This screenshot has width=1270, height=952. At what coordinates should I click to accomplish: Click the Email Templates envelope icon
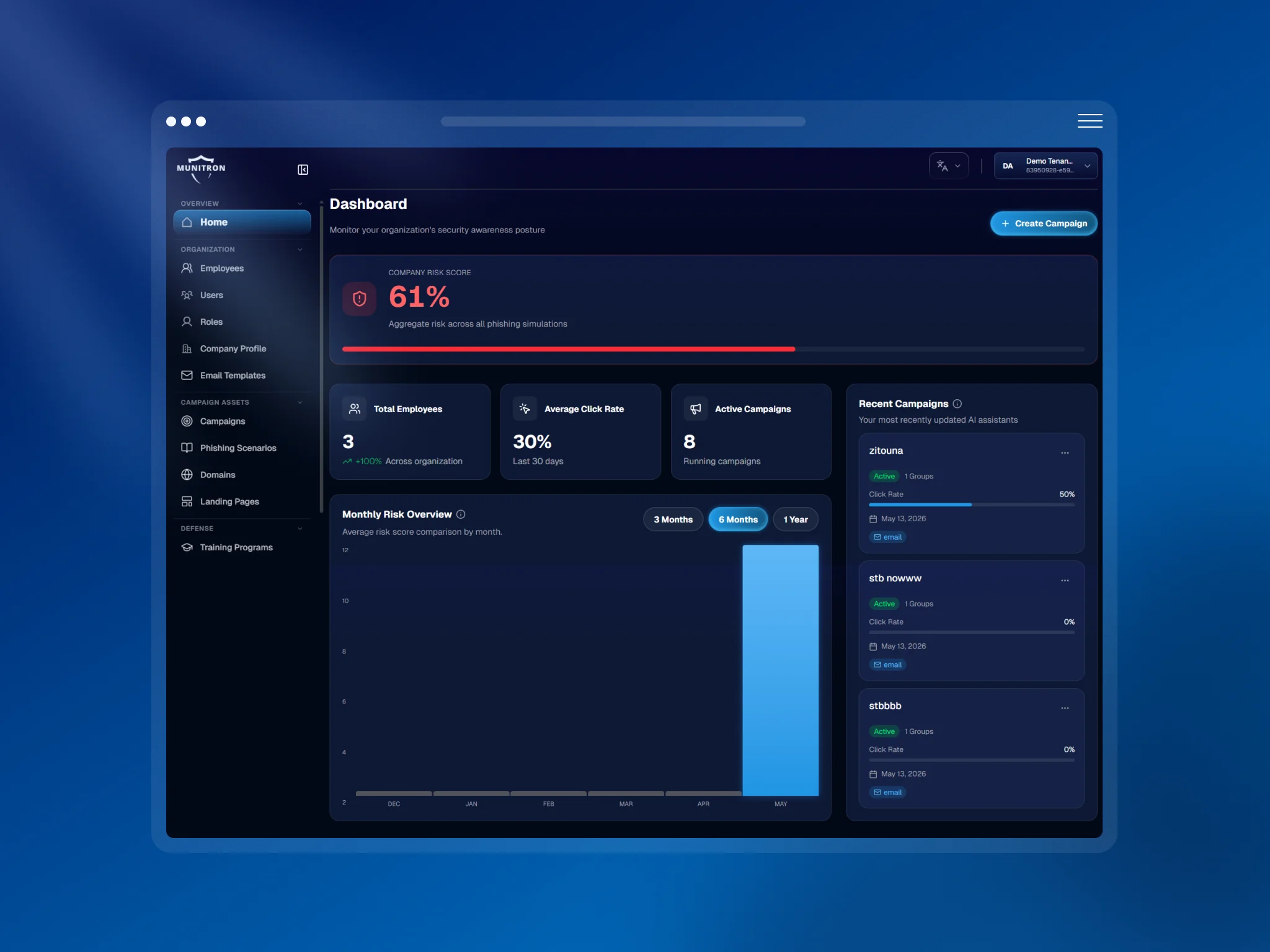(187, 375)
